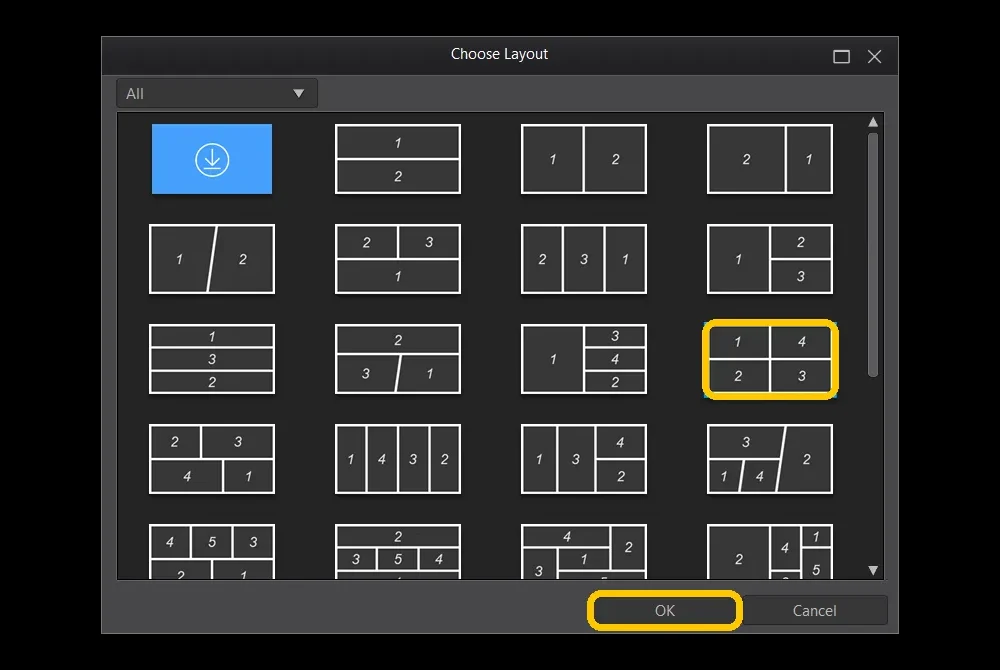Screen dimensions: 1000x670
Task: Select the four-column 1, 4, 3, 2 layout
Action: [x=398, y=459]
